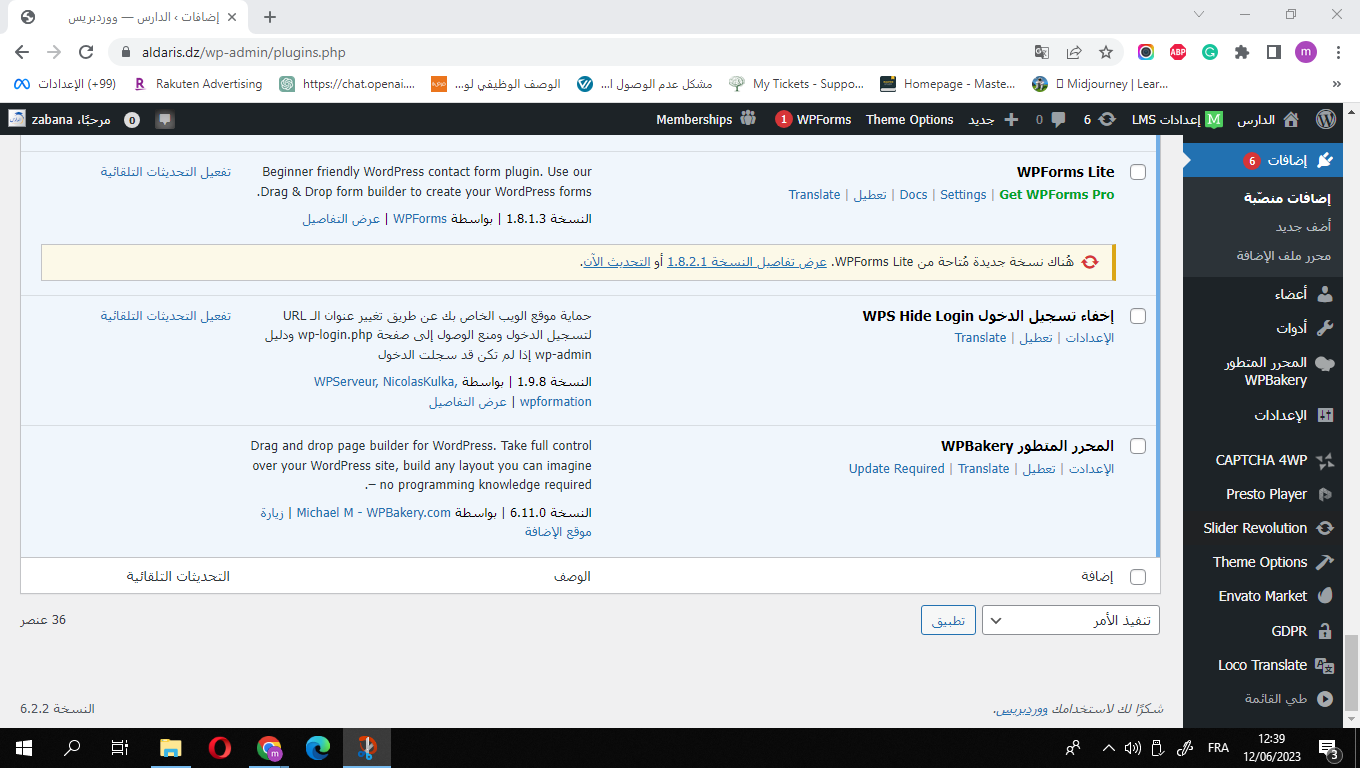Open Chrome extensions puzzle icon
Image resolution: width=1360 pixels, height=768 pixels.
point(1242,52)
